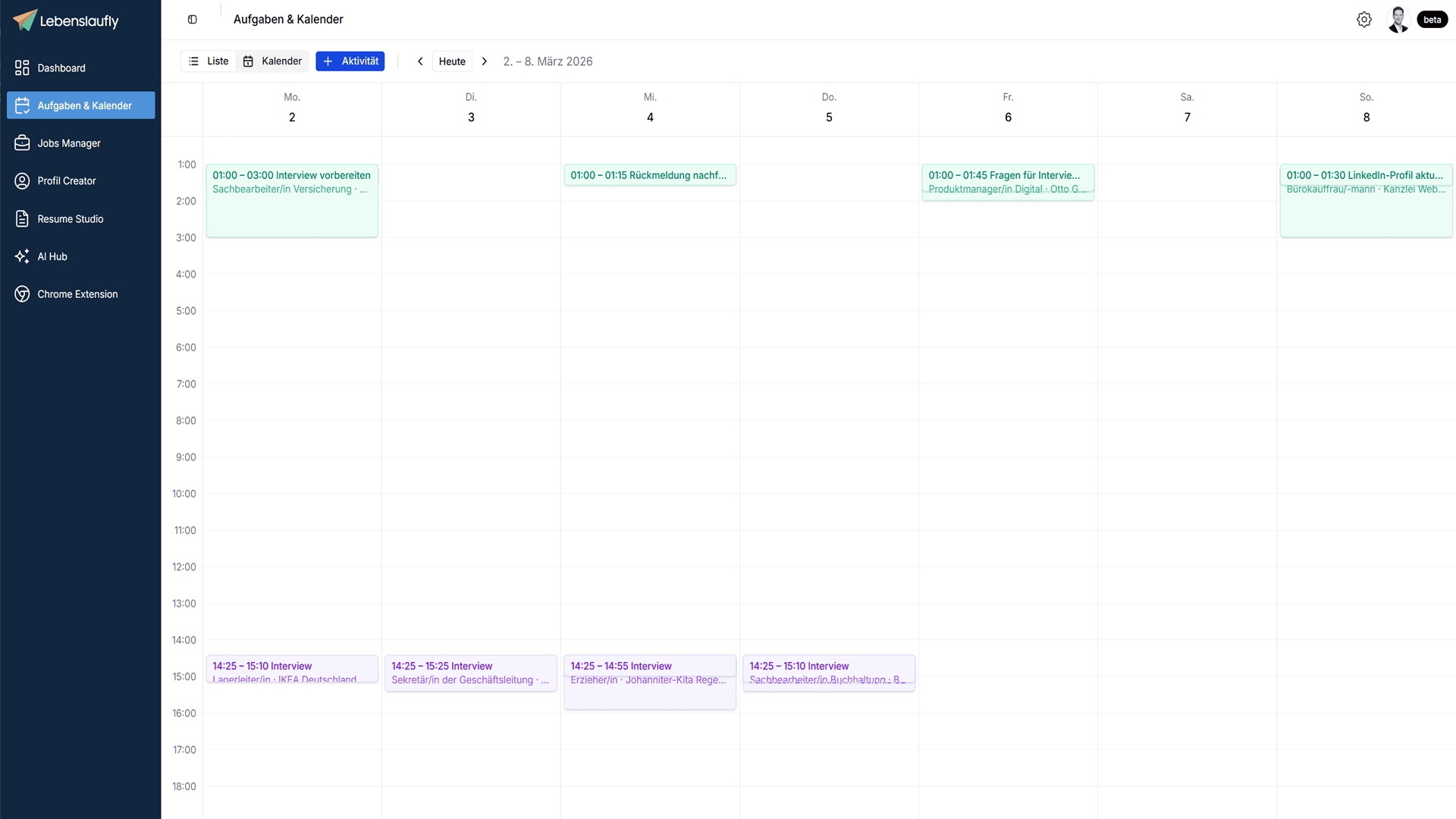Image resolution: width=1456 pixels, height=819 pixels.
Task: Go to next week chevron
Action: [x=485, y=61]
